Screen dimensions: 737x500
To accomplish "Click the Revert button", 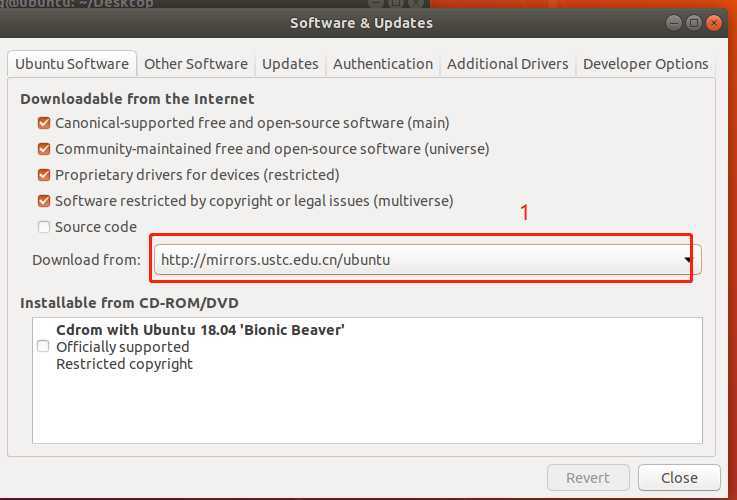I will [588, 478].
